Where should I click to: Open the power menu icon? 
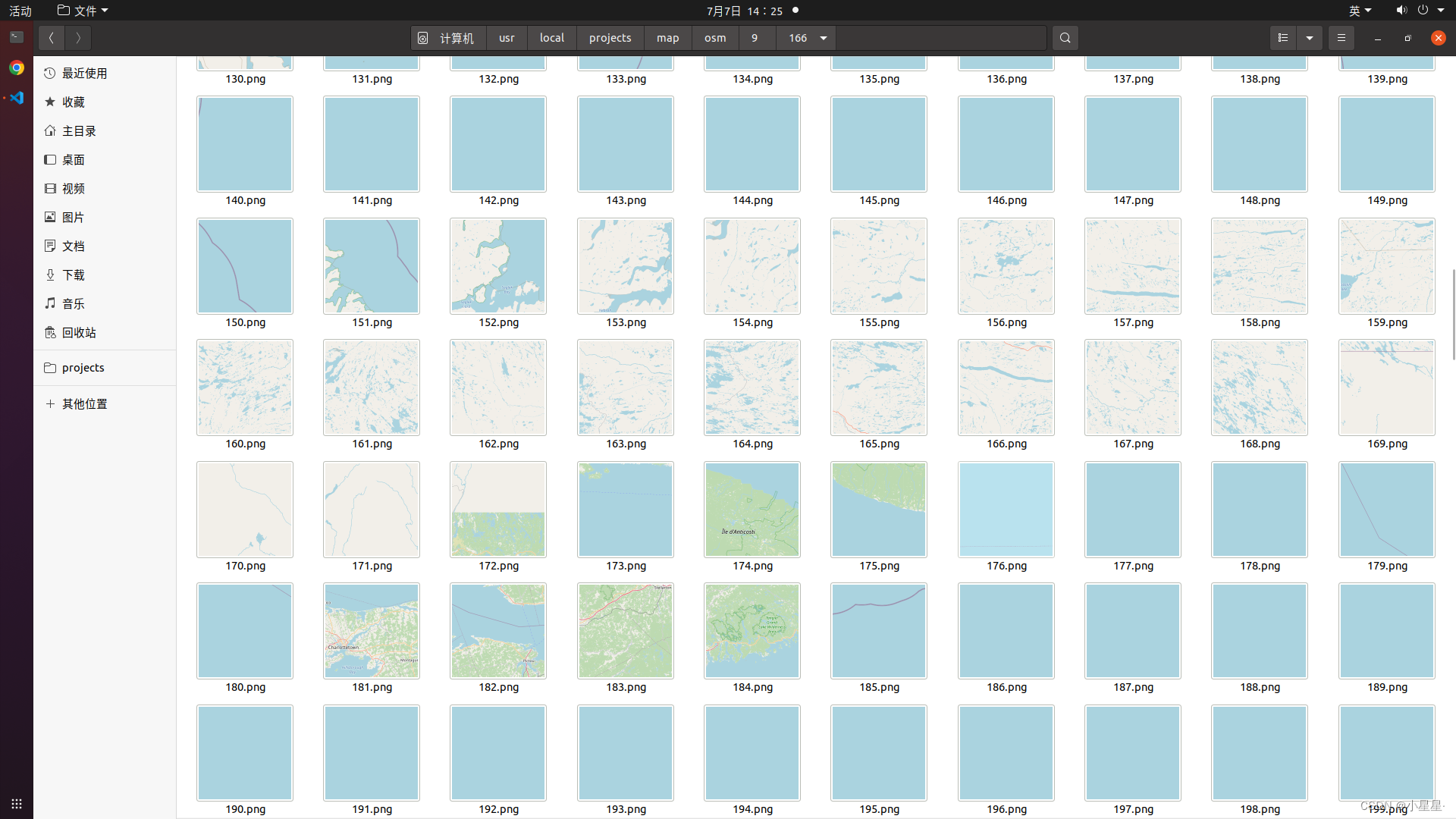pos(1423,11)
